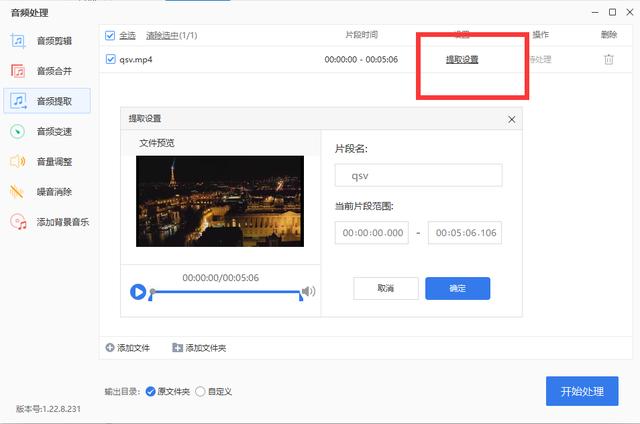The height and width of the screenshot is (424, 640).
Task: Click the 音频提取 extraction icon
Action: [18, 101]
